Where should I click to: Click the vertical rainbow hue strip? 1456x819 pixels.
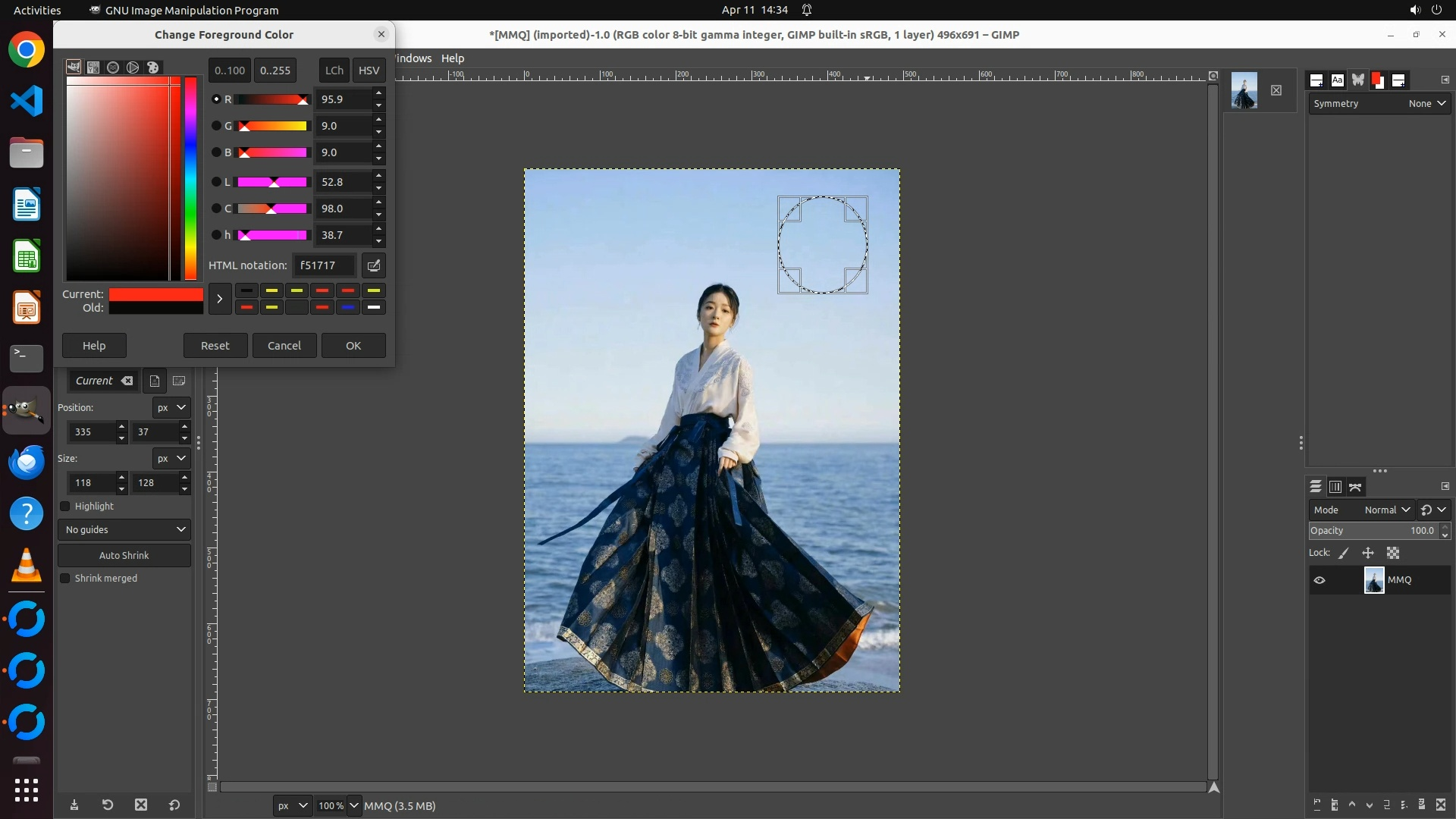[190, 178]
